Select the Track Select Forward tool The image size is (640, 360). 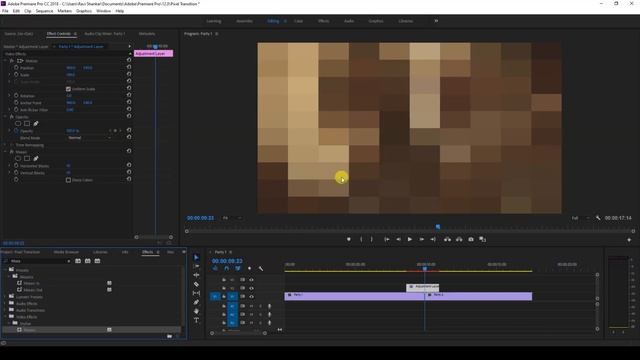[x=196, y=266]
